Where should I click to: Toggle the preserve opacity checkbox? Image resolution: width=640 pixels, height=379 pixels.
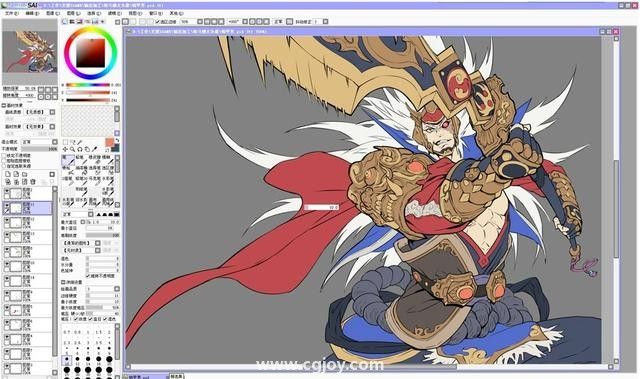click(4, 155)
